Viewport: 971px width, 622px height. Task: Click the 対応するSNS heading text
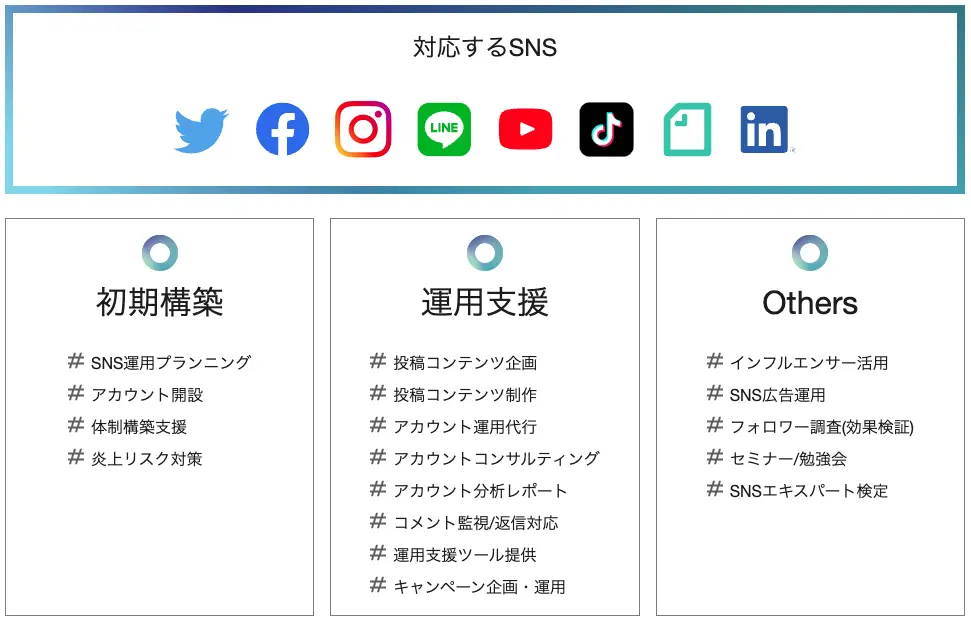click(485, 48)
